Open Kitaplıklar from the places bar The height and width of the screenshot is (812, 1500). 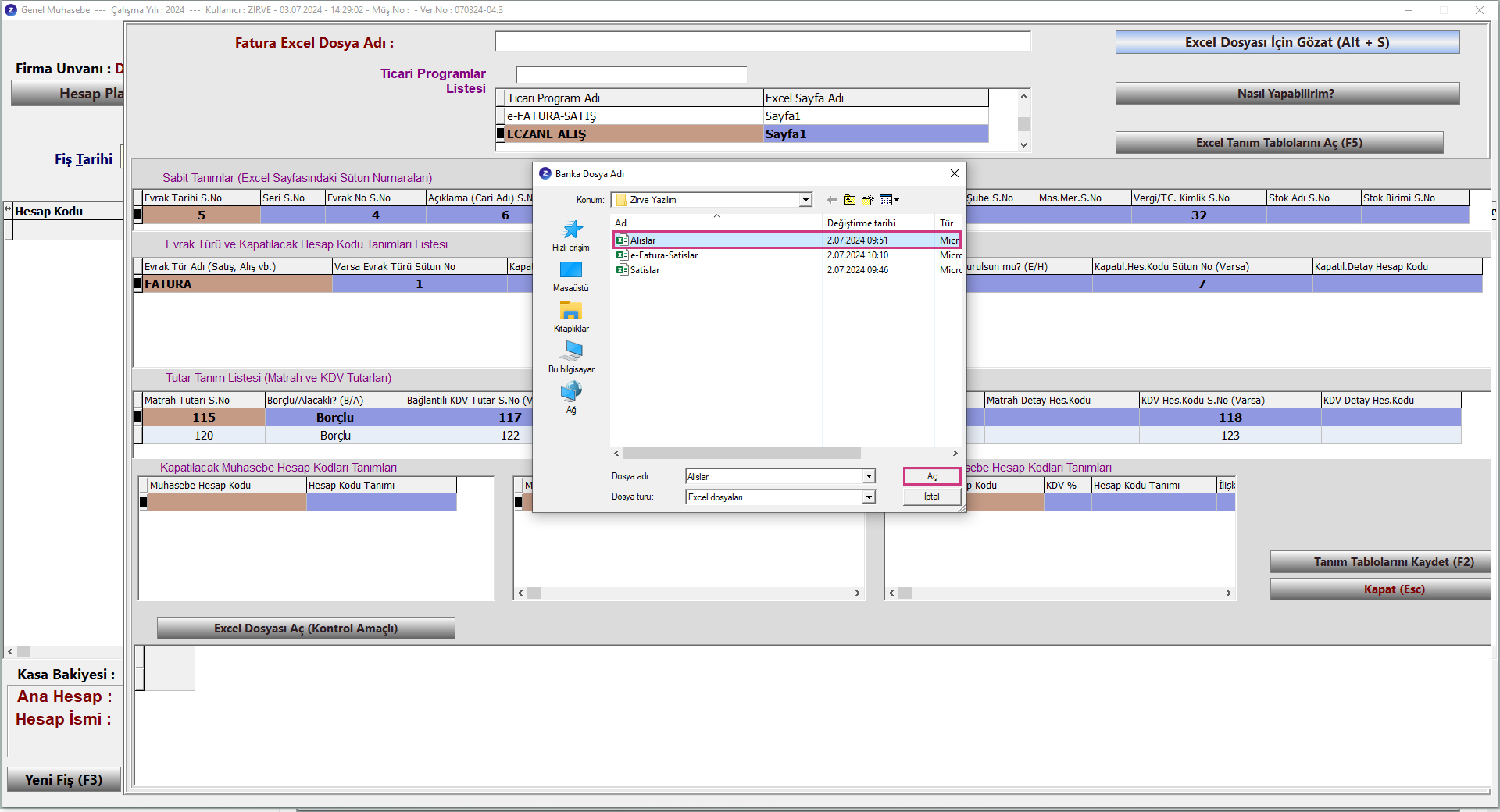[x=571, y=316]
